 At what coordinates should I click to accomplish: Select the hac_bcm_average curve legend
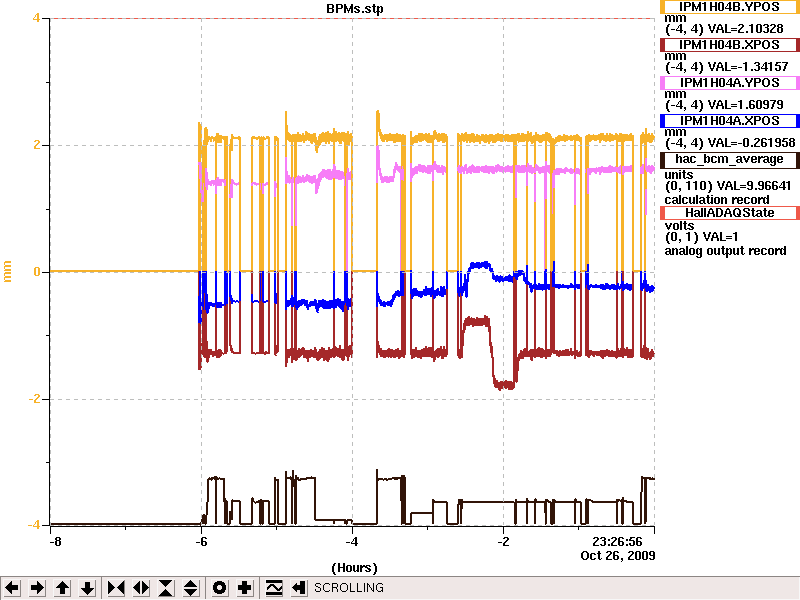(x=730, y=160)
